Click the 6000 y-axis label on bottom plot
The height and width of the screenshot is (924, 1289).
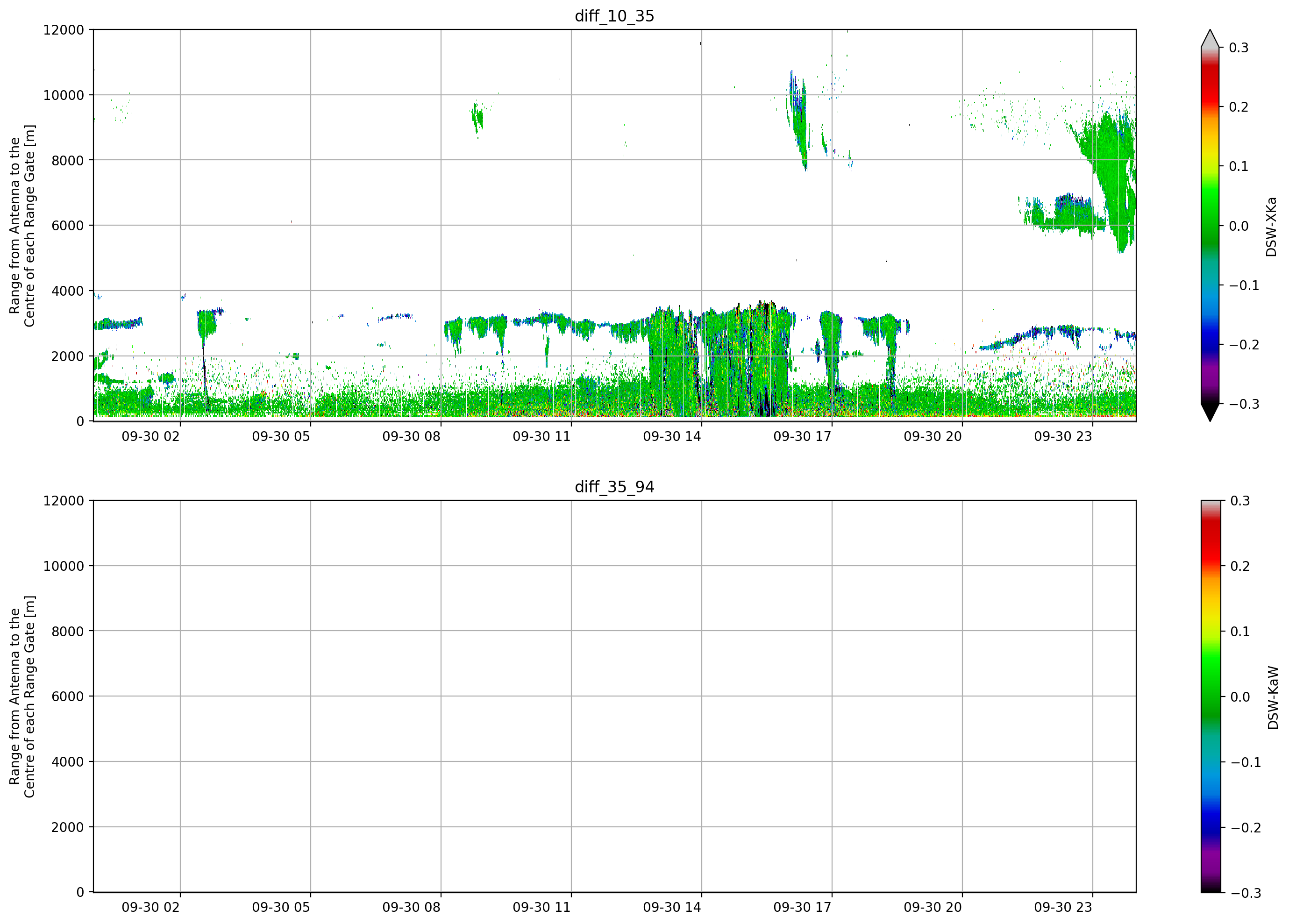pos(68,696)
